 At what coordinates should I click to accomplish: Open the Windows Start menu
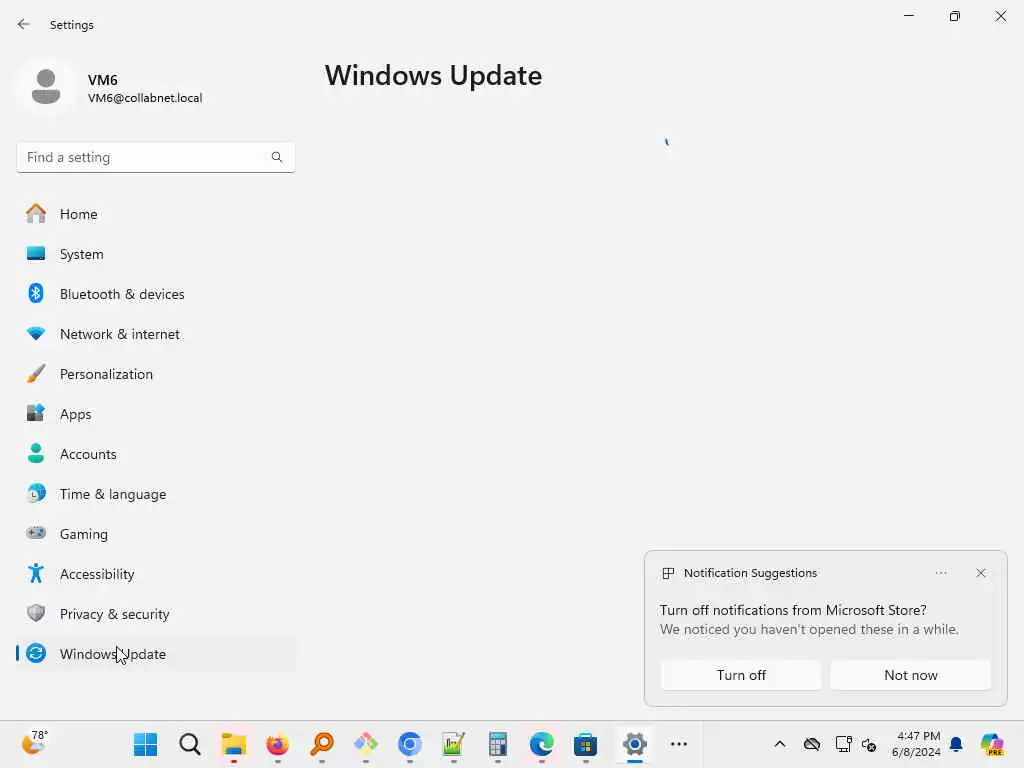(x=145, y=744)
